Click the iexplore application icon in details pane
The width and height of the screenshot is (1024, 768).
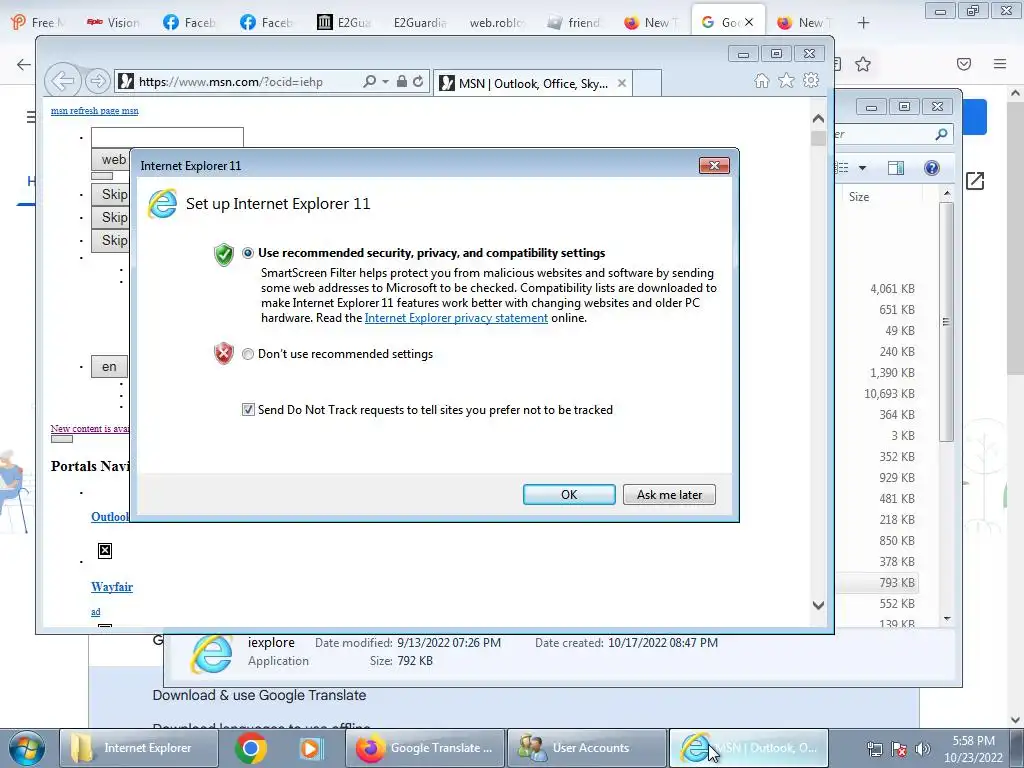[x=212, y=653]
